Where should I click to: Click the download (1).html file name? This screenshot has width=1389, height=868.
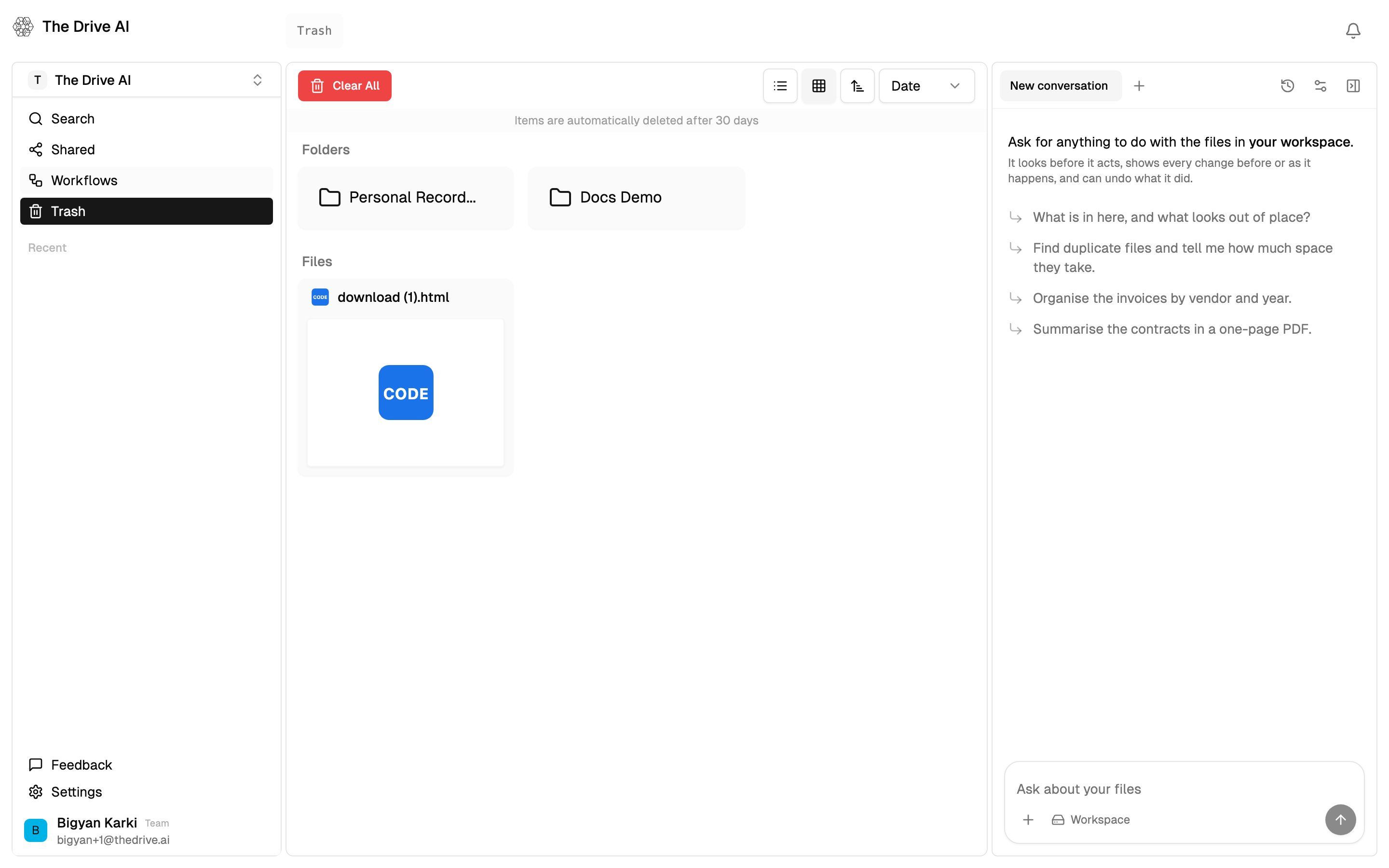tap(393, 297)
